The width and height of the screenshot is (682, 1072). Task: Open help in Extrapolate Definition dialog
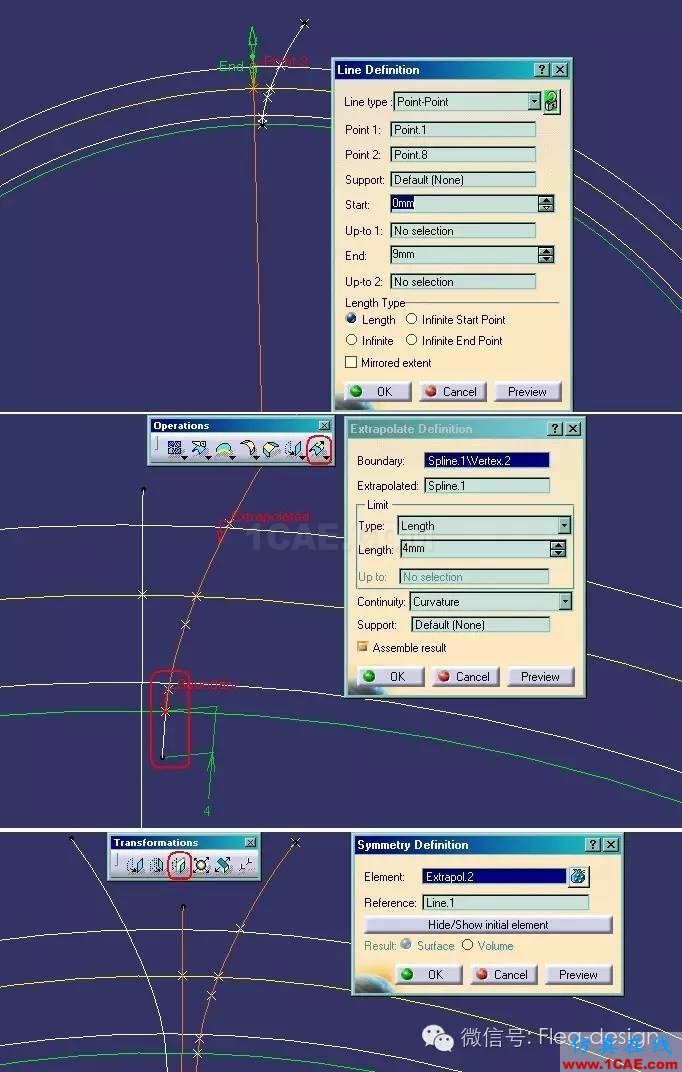(x=556, y=429)
